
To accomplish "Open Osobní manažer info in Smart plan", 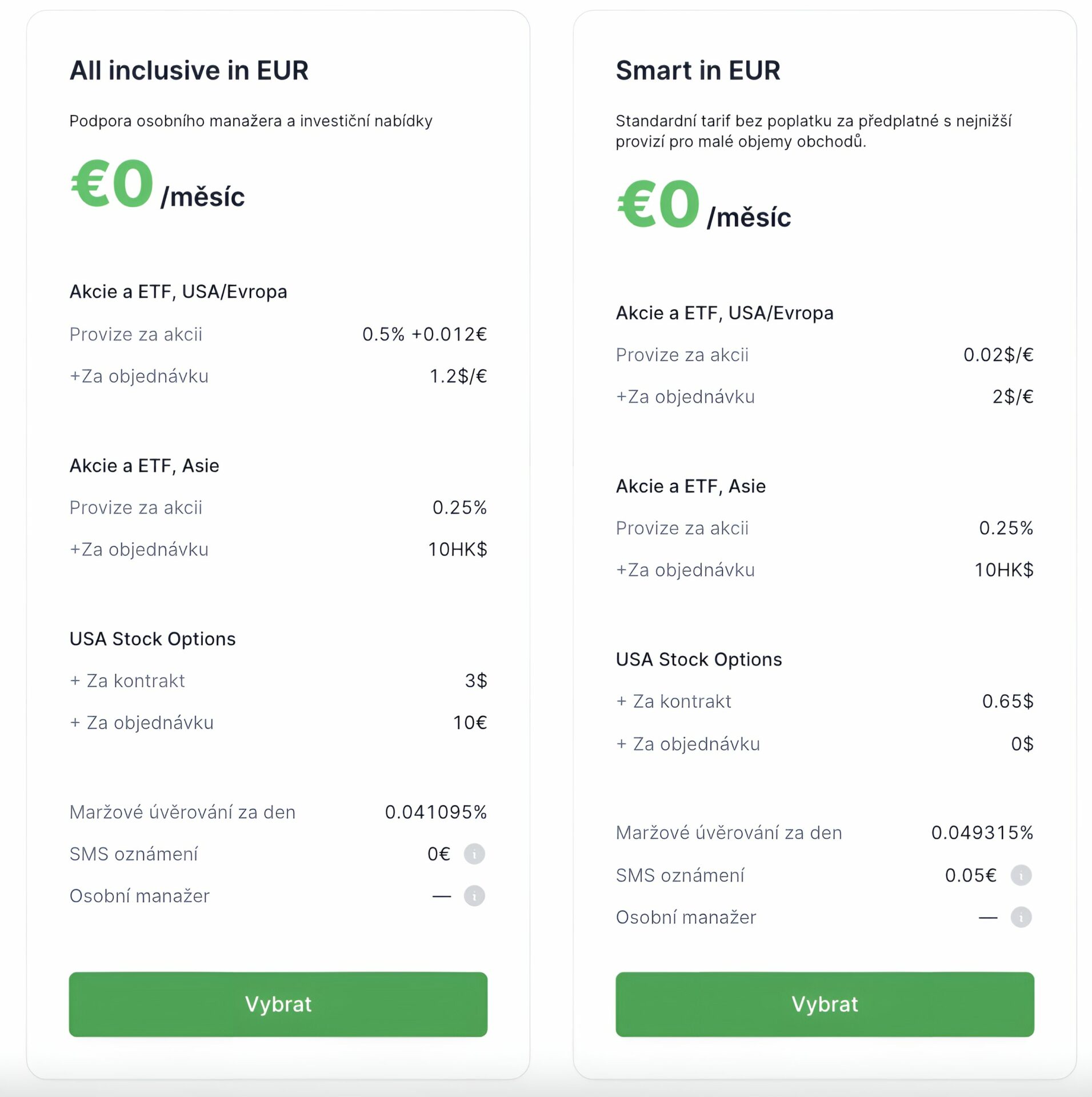I will [x=1021, y=917].
